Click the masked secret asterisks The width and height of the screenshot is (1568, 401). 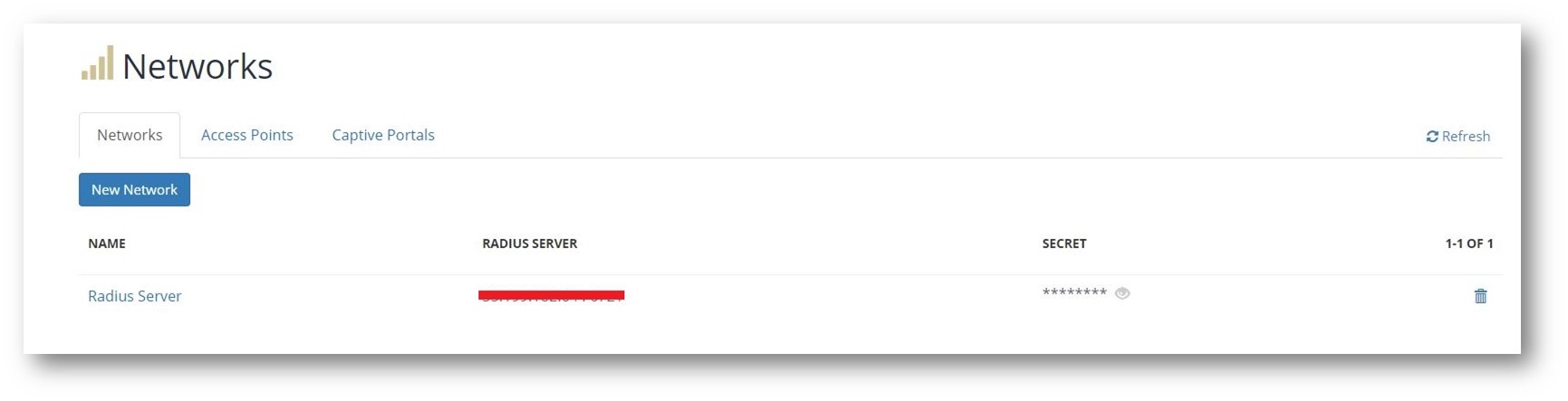click(x=1074, y=292)
